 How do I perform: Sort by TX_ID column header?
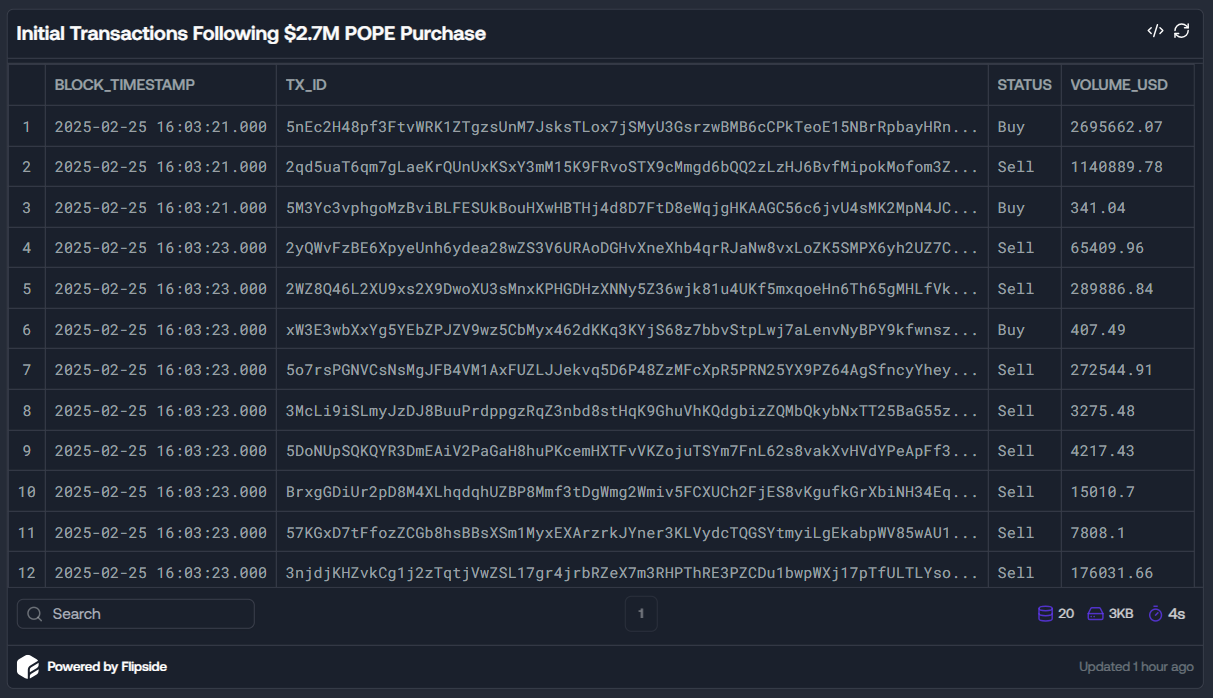pos(306,85)
